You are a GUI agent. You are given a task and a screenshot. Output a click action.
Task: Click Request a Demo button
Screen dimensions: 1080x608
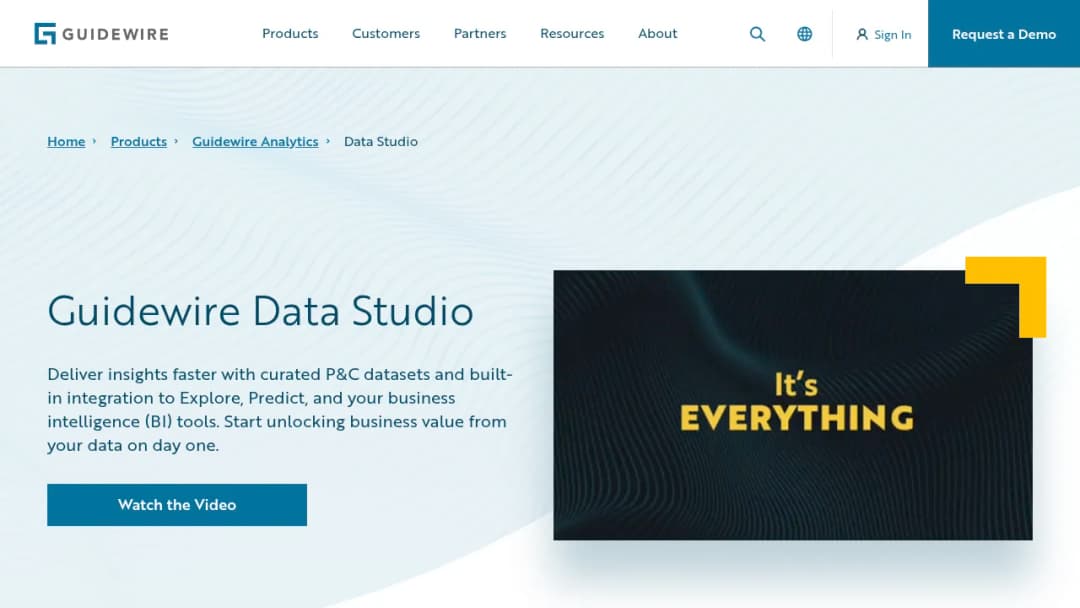coord(1004,34)
